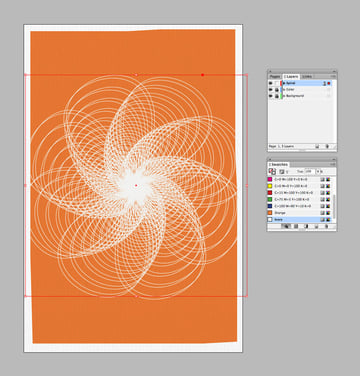360x376 pixels.
Task: Click show gradient swatches icon
Action: click(306, 226)
